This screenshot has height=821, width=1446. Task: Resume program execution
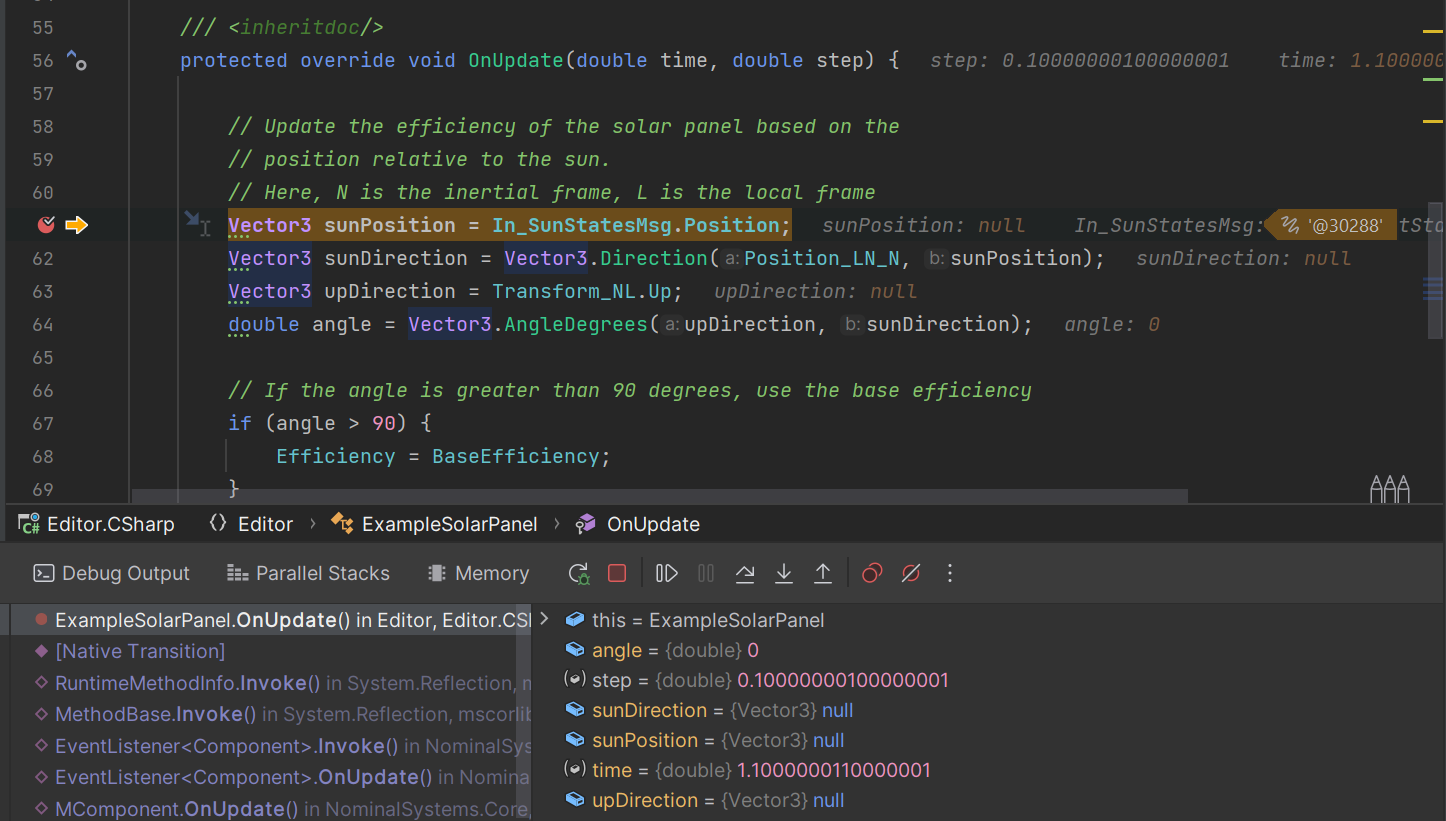[667, 573]
